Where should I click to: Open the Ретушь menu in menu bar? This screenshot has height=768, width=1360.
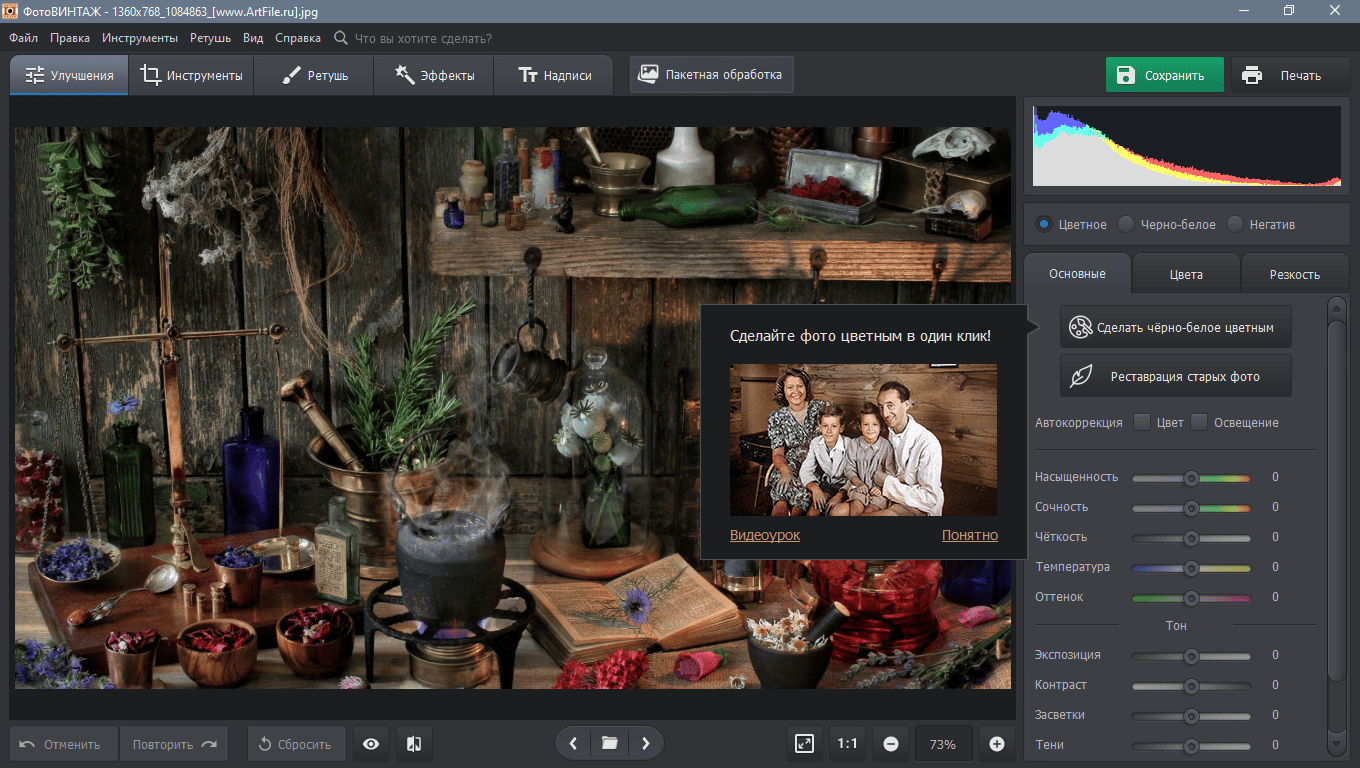pyautogui.click(x=210, y=38)
